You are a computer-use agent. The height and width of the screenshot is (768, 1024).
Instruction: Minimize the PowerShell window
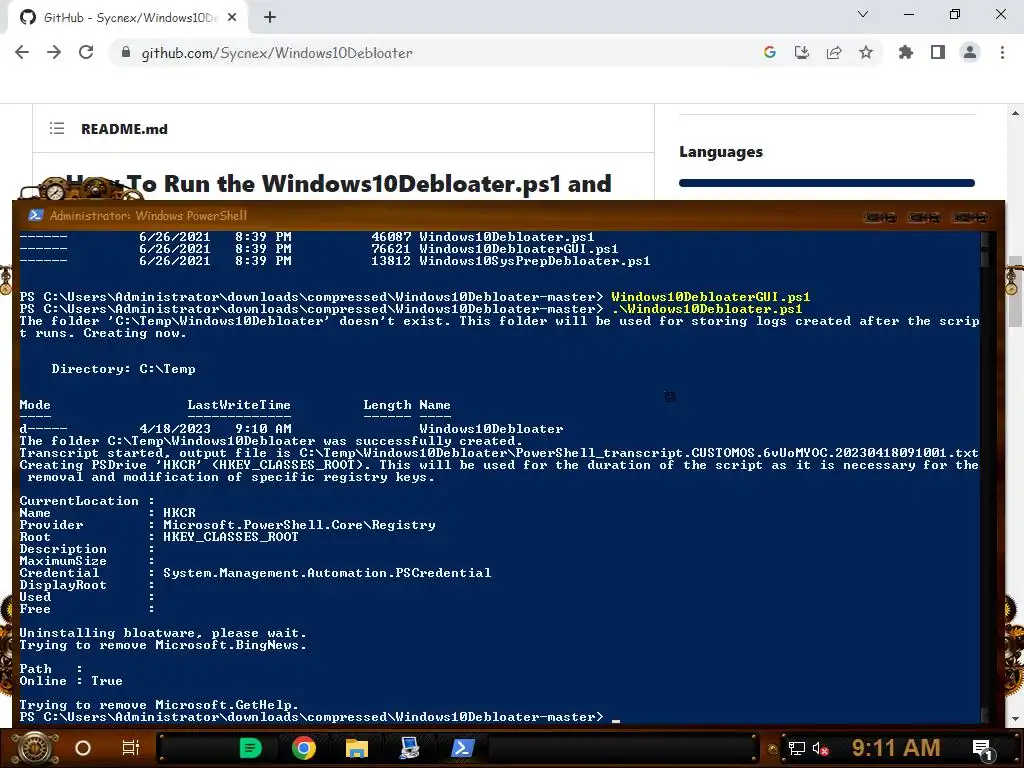click(880, 217)
